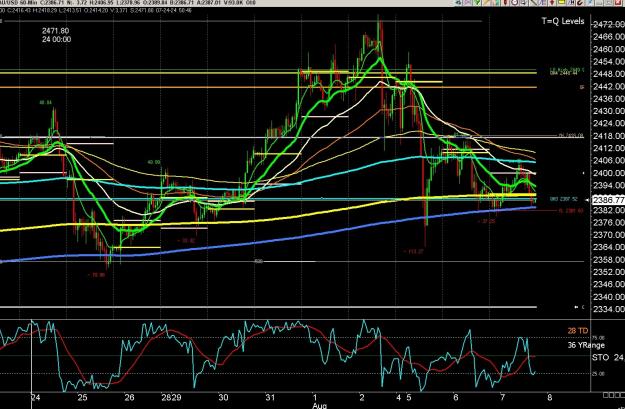Click the arrow marker beside current price box
Viewport: 625px width, 409px height.
point(587,200)
